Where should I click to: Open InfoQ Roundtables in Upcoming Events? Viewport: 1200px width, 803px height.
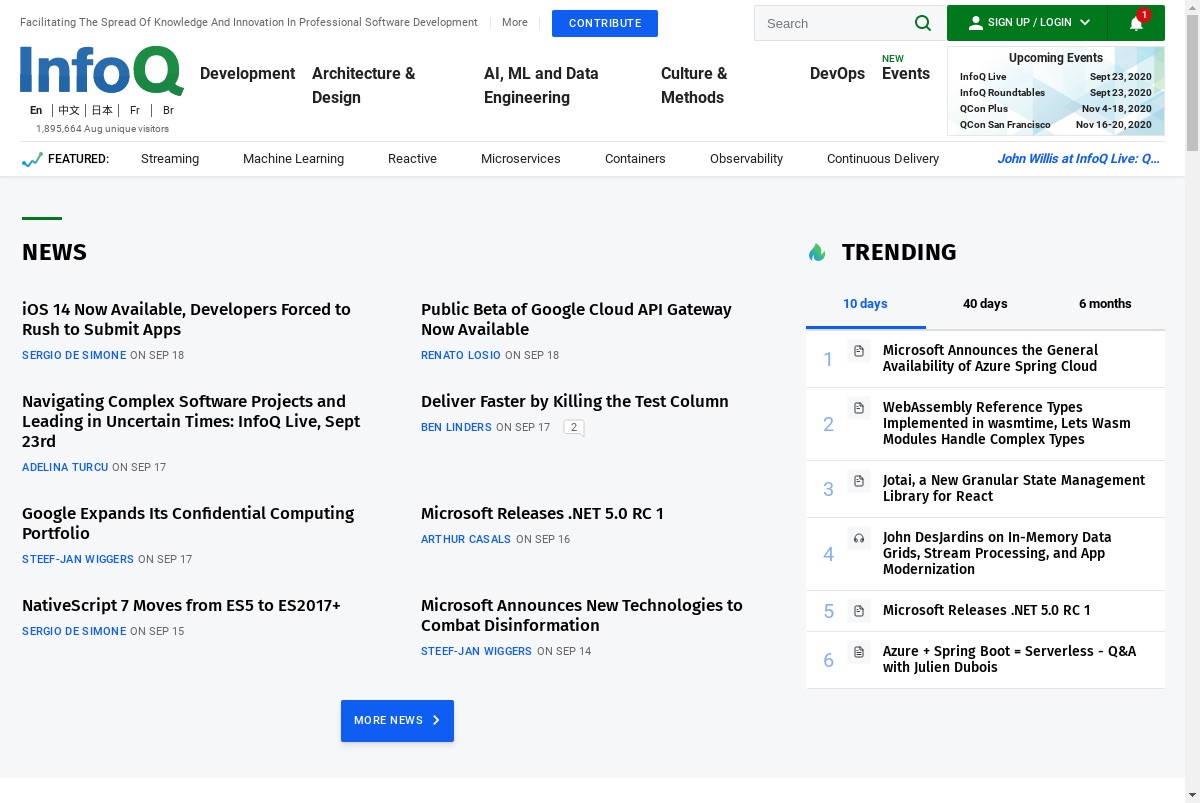point(1002,93)
